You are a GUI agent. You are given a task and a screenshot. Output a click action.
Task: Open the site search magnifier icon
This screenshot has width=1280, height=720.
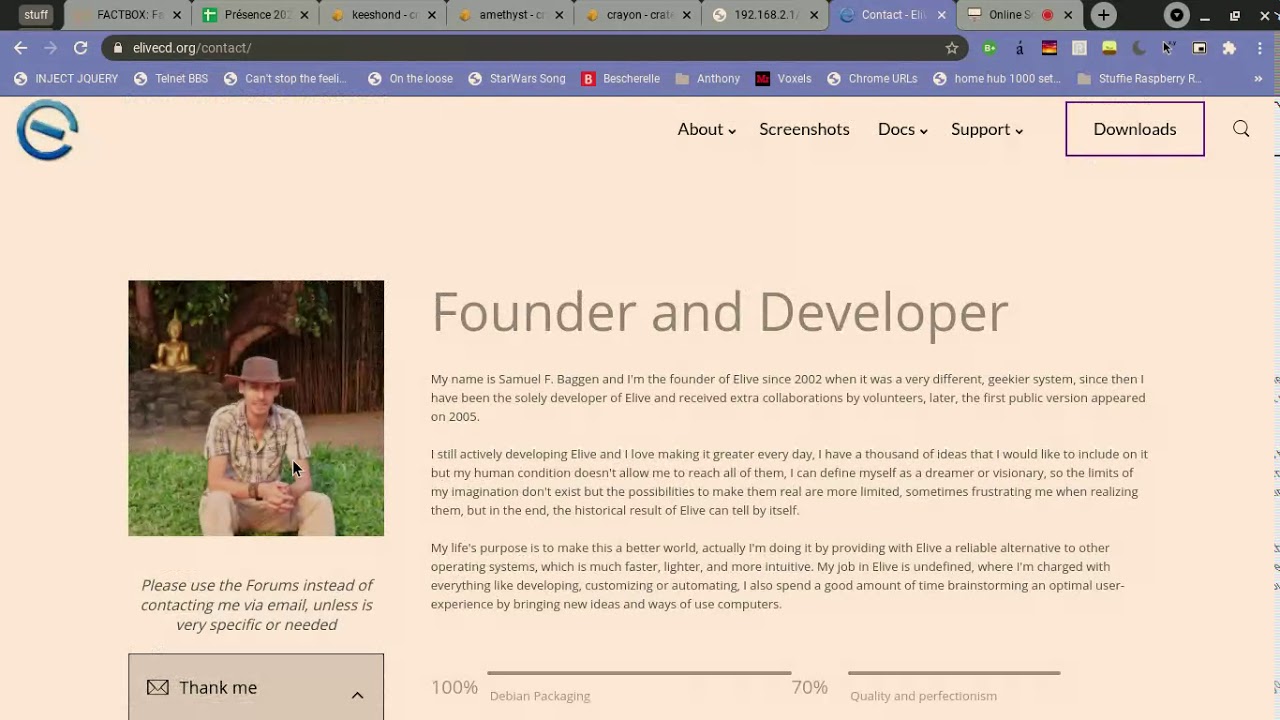pyautogui.click(x=1241, y=129)
